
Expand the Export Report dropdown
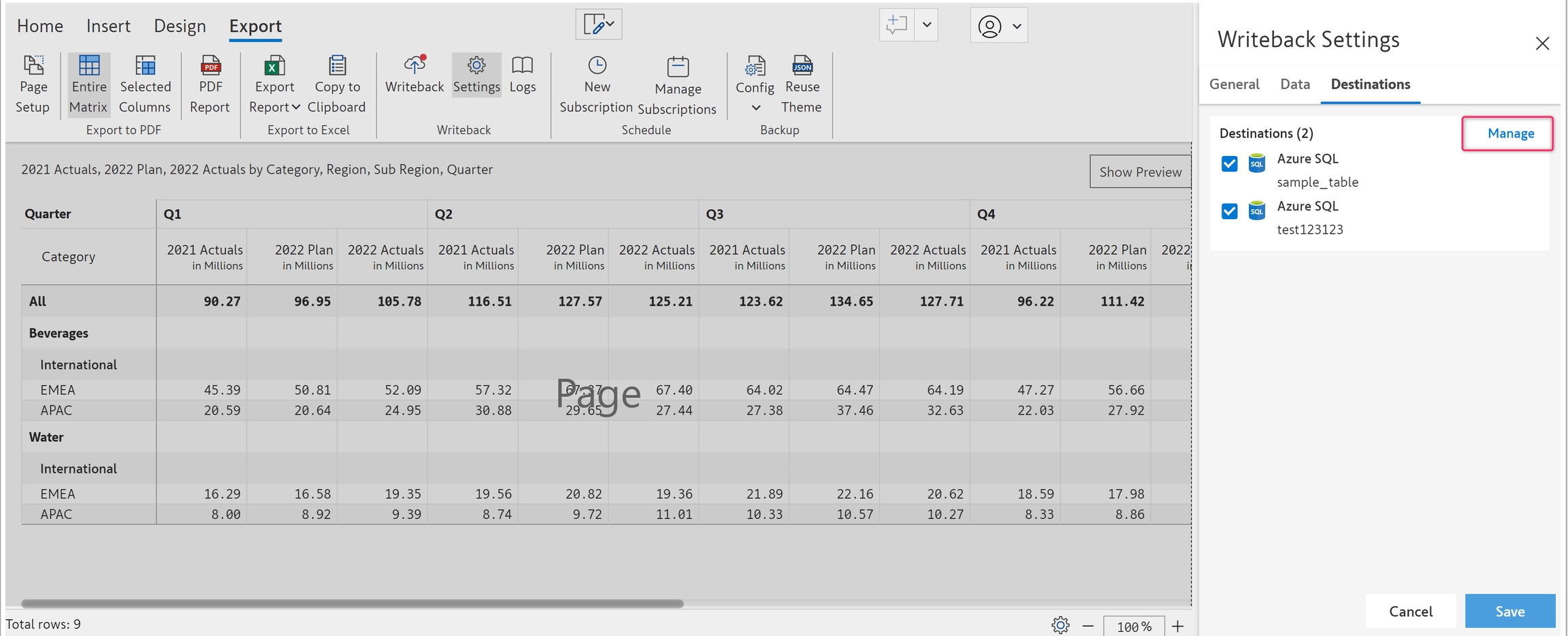274,107
